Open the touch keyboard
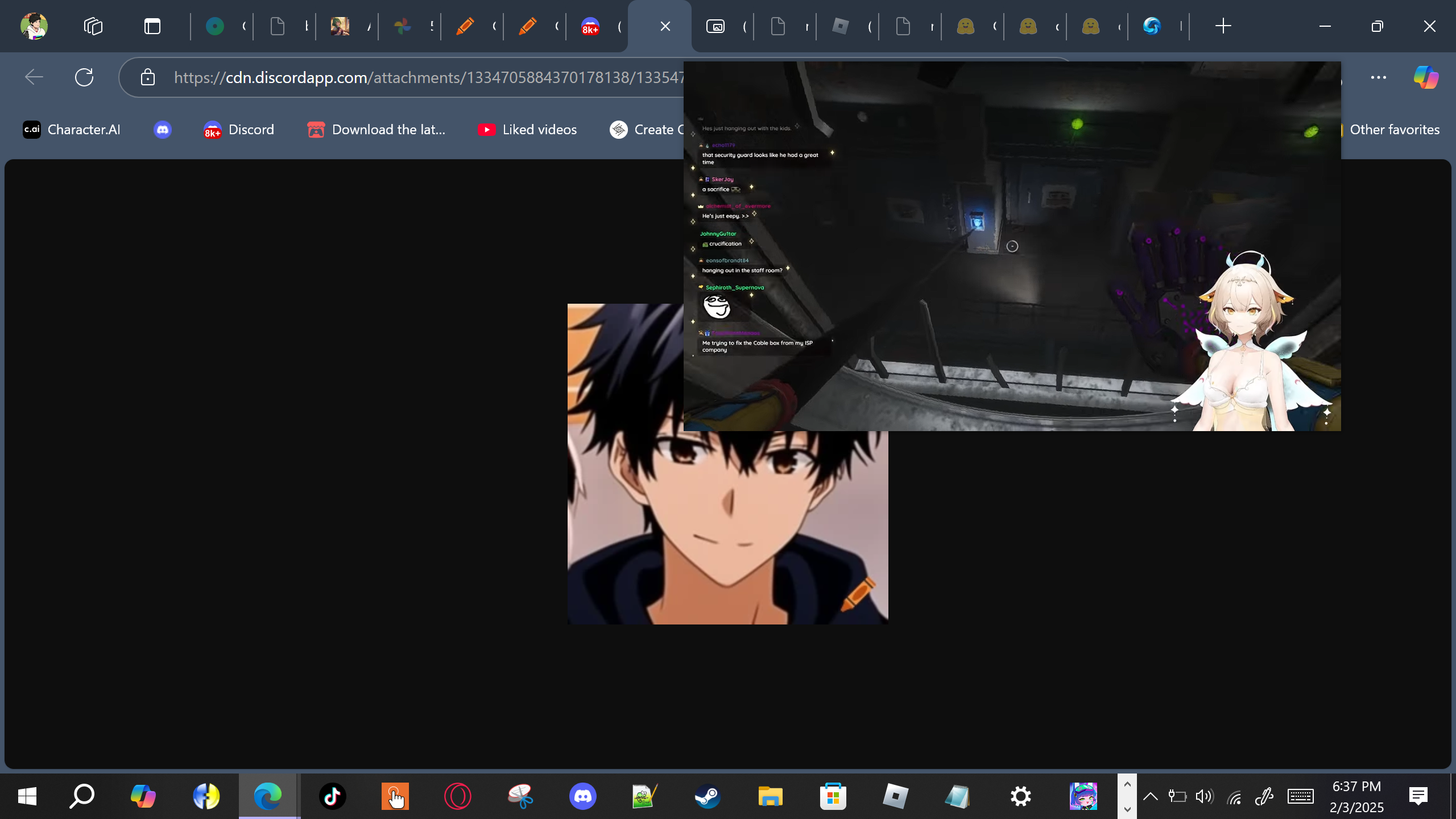Screen dimensions: 1456x819 pyautogui.click(x=1300, y=796)
